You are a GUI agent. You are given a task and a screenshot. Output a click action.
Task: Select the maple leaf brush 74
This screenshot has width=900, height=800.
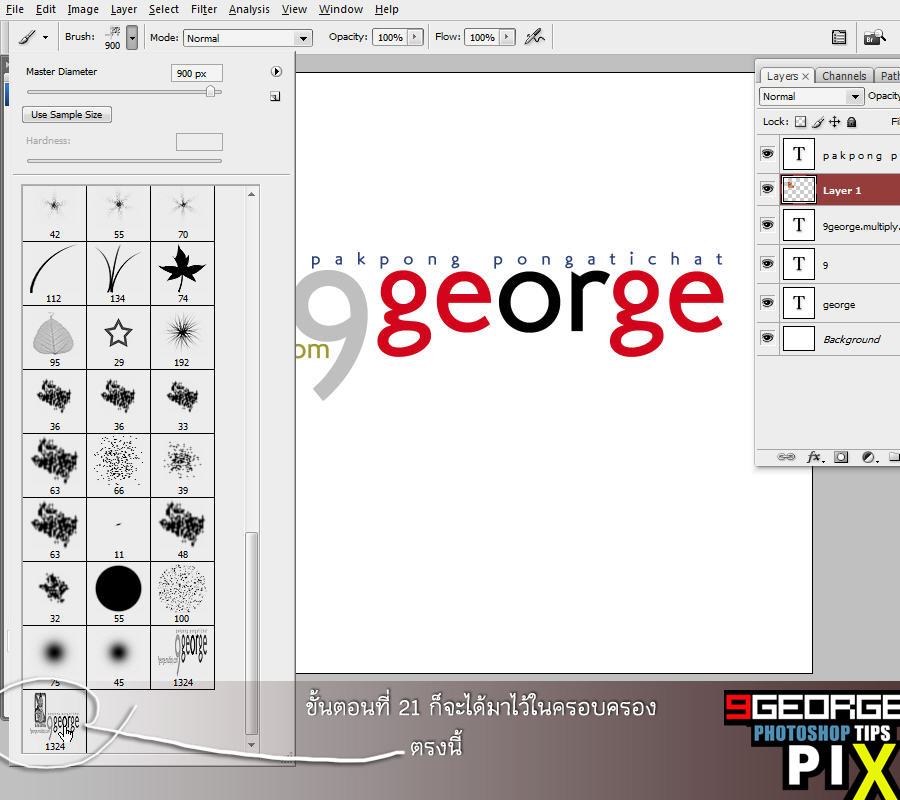(x=183, y=273)
